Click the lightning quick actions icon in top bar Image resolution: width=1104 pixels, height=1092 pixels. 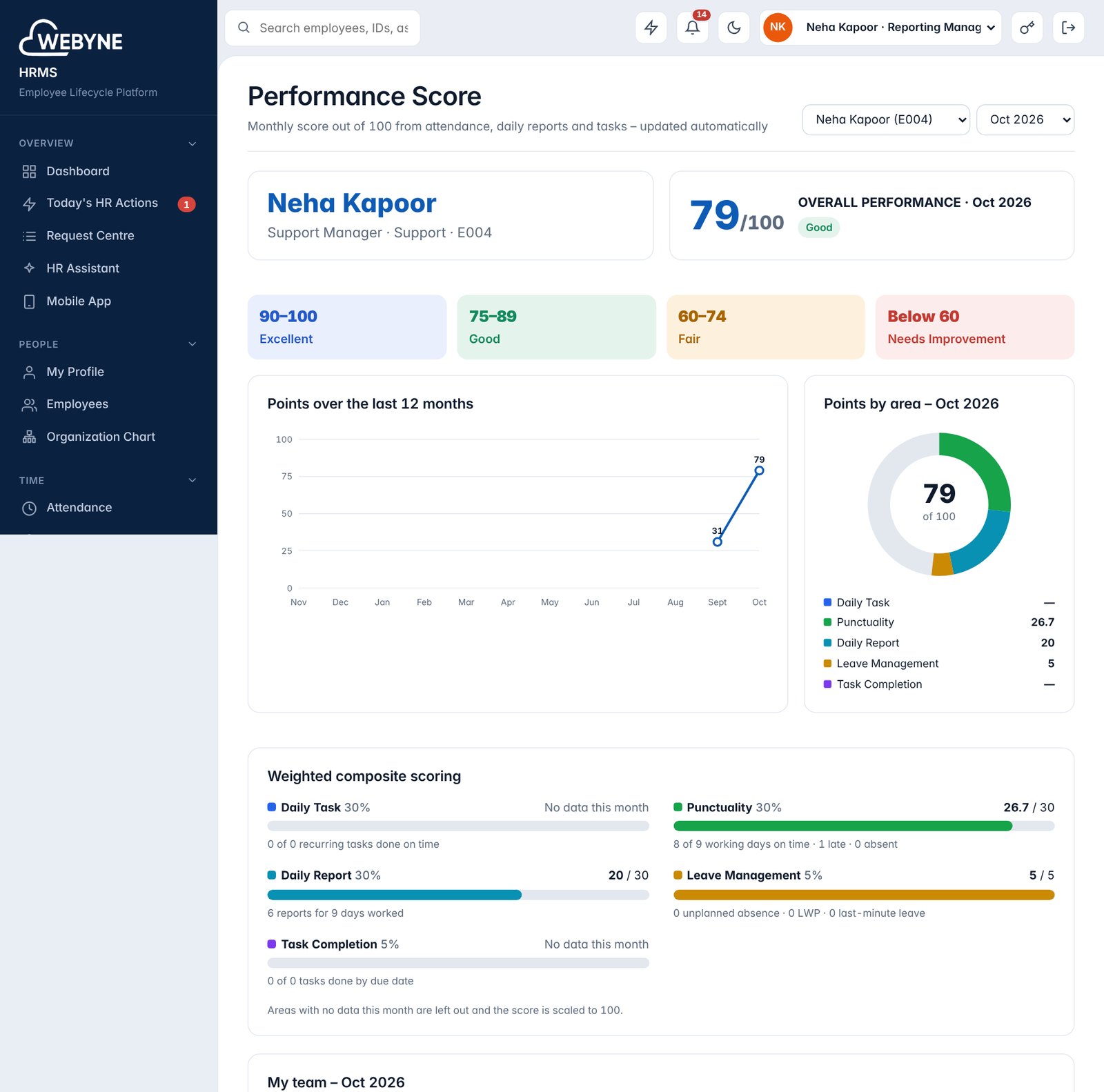pyautogui.click(x=651, y=28)
